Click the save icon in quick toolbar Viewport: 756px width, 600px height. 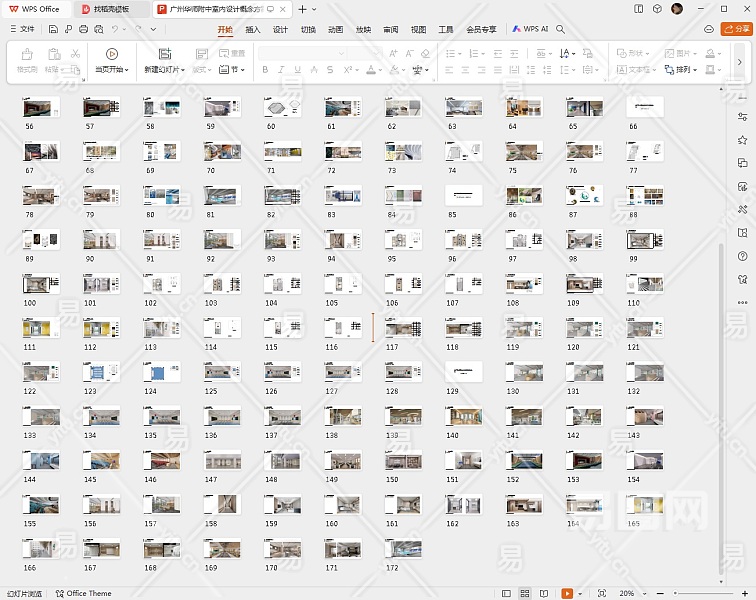point(55,29)
